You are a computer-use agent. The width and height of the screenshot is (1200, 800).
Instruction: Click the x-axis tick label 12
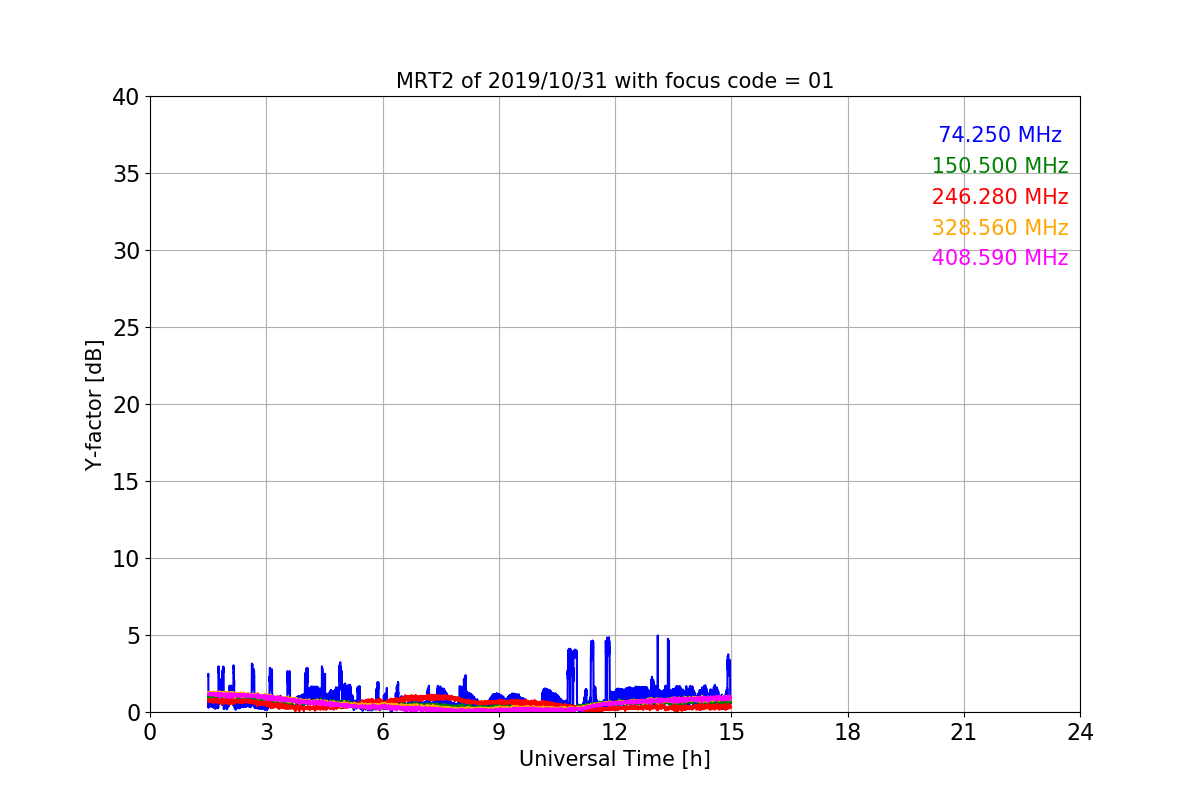point(615,732)
